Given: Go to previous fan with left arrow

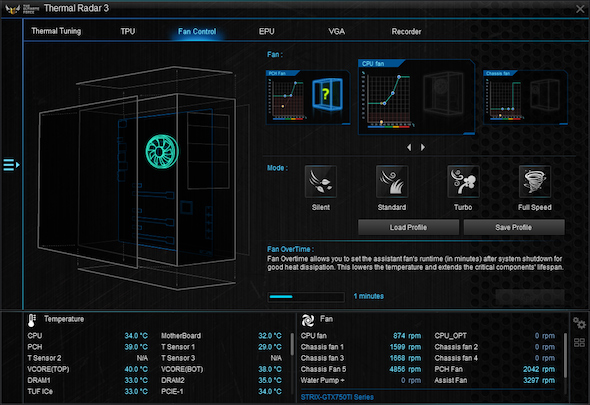Looking at the screenshot, I should (x=409, y=147).
